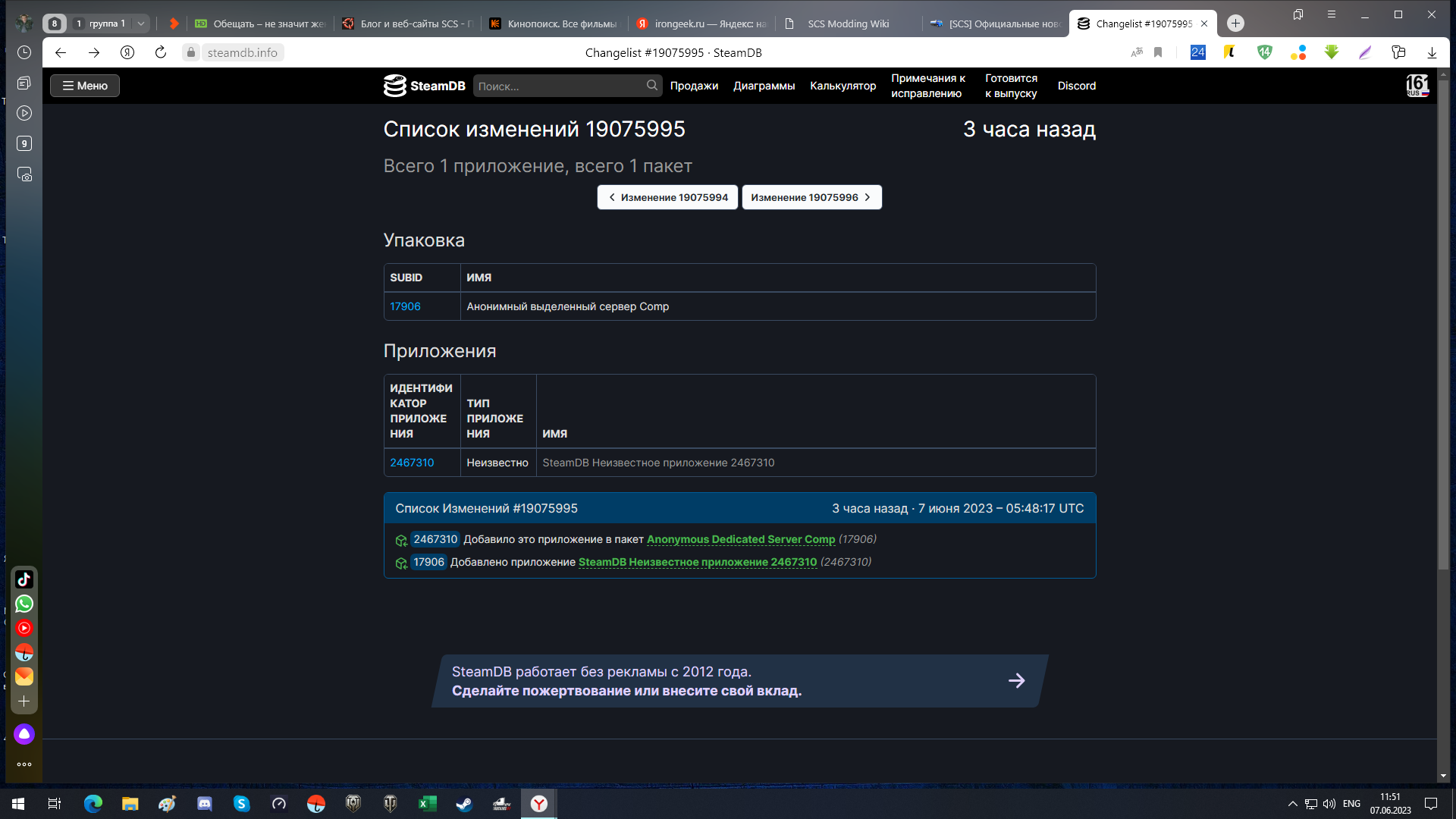
Task: Open Discord link in SteamDB header
Action: [1077, 86]
